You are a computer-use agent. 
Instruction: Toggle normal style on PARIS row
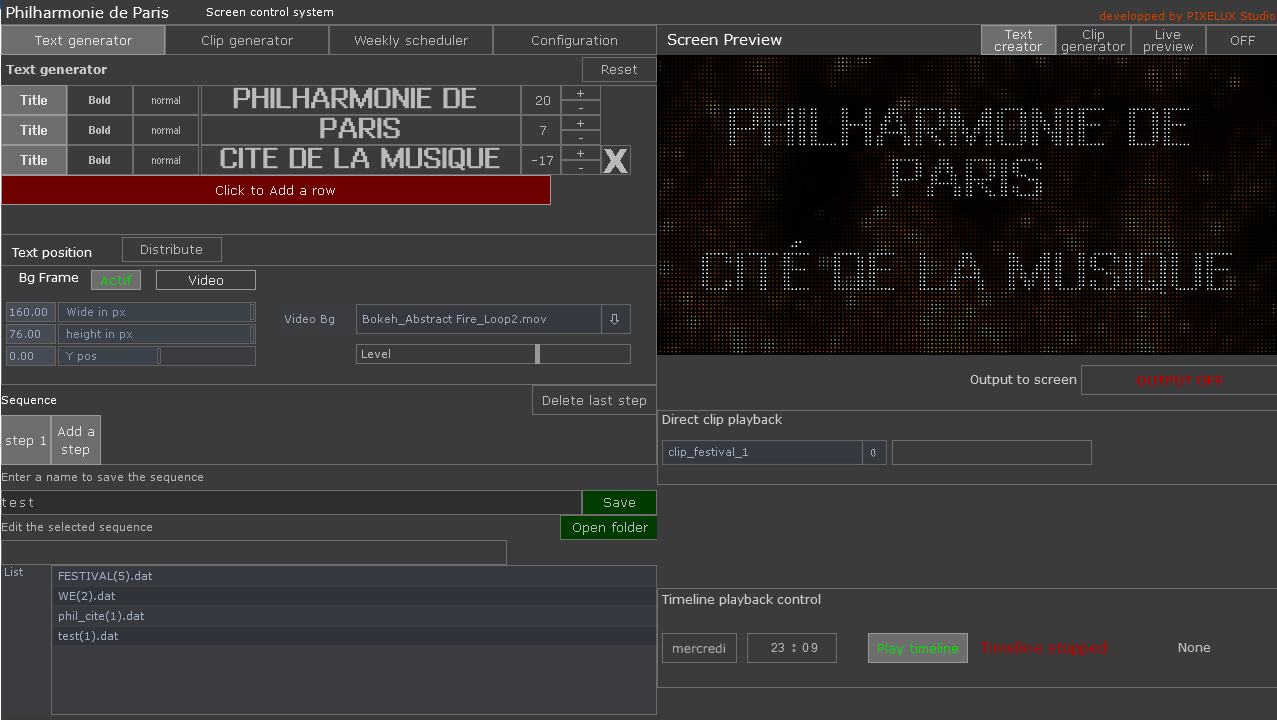click(166, 130)
